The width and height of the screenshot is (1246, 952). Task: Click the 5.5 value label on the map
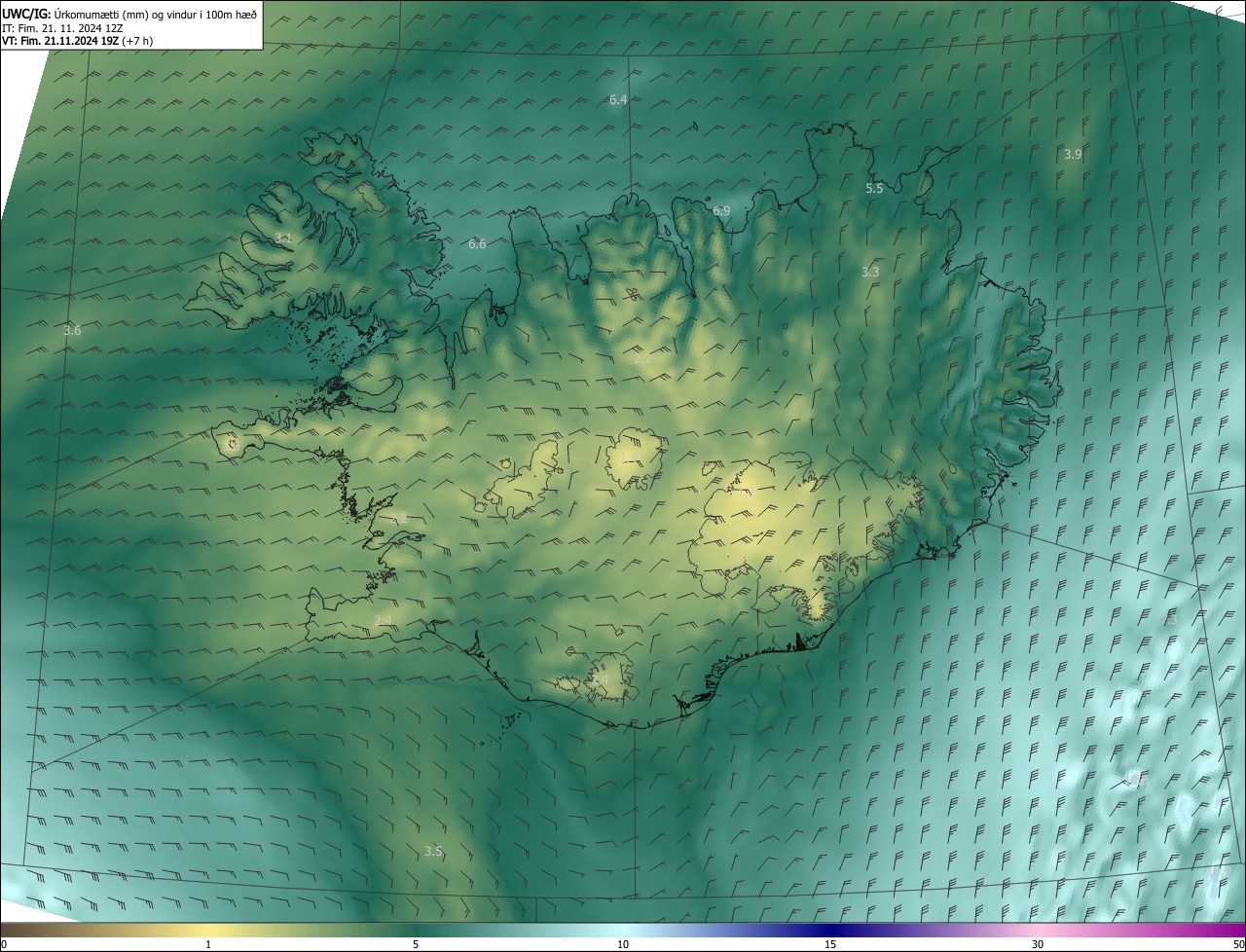[x=874, y=188]
